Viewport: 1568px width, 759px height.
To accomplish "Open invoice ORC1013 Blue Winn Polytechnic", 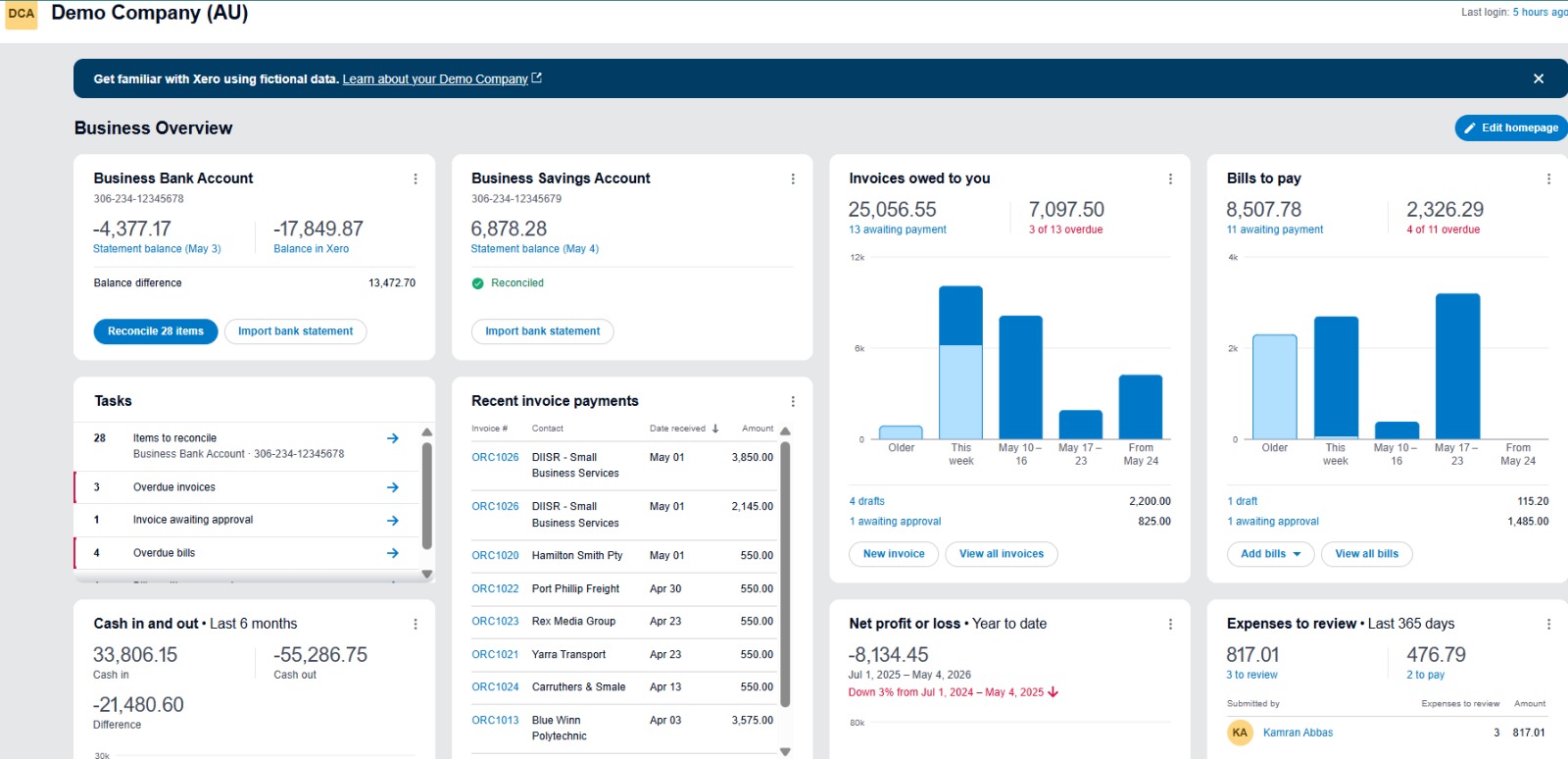I will pos(495,721).
